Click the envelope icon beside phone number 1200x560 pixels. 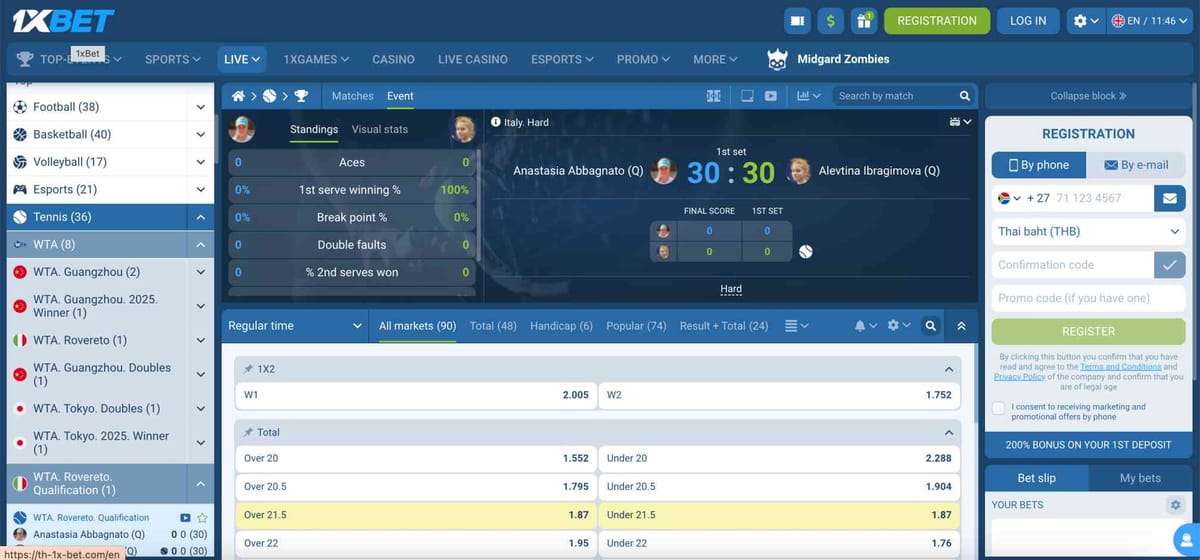1169,198
